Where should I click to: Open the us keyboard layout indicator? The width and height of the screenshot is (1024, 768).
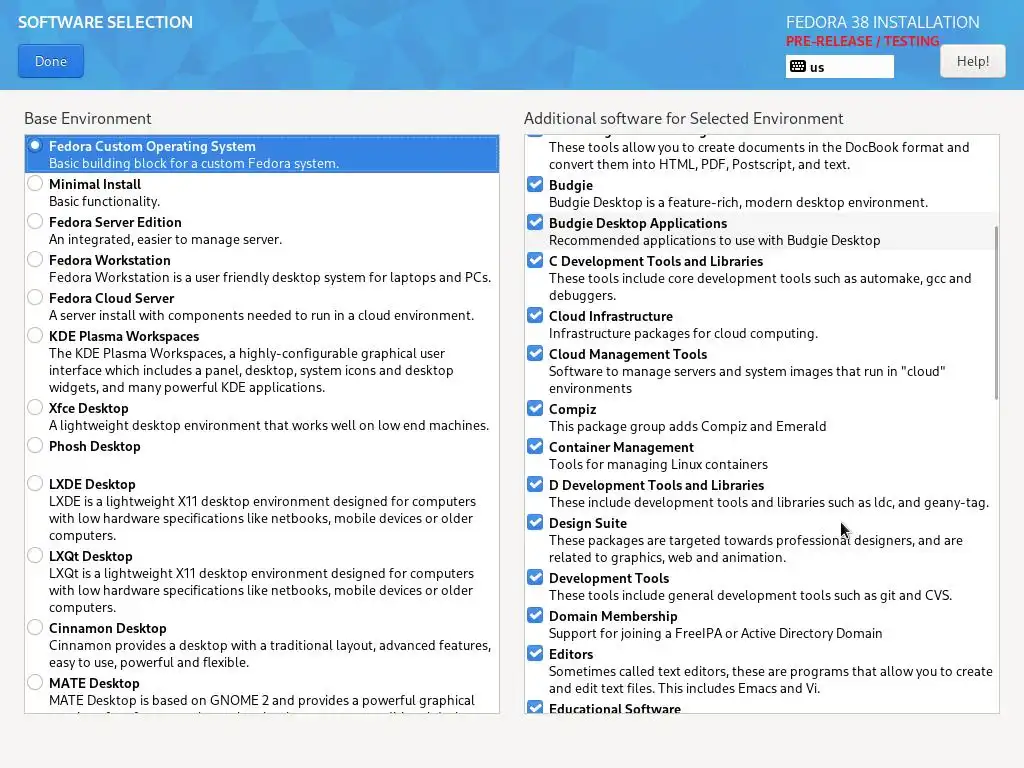tap(839, 67)
